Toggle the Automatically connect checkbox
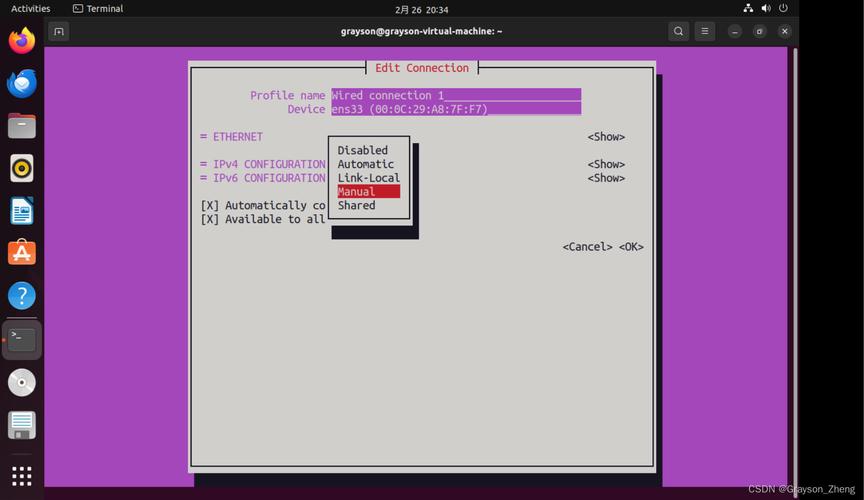The width and height of the screenshot is (864, 500). [x=210, y=206]
